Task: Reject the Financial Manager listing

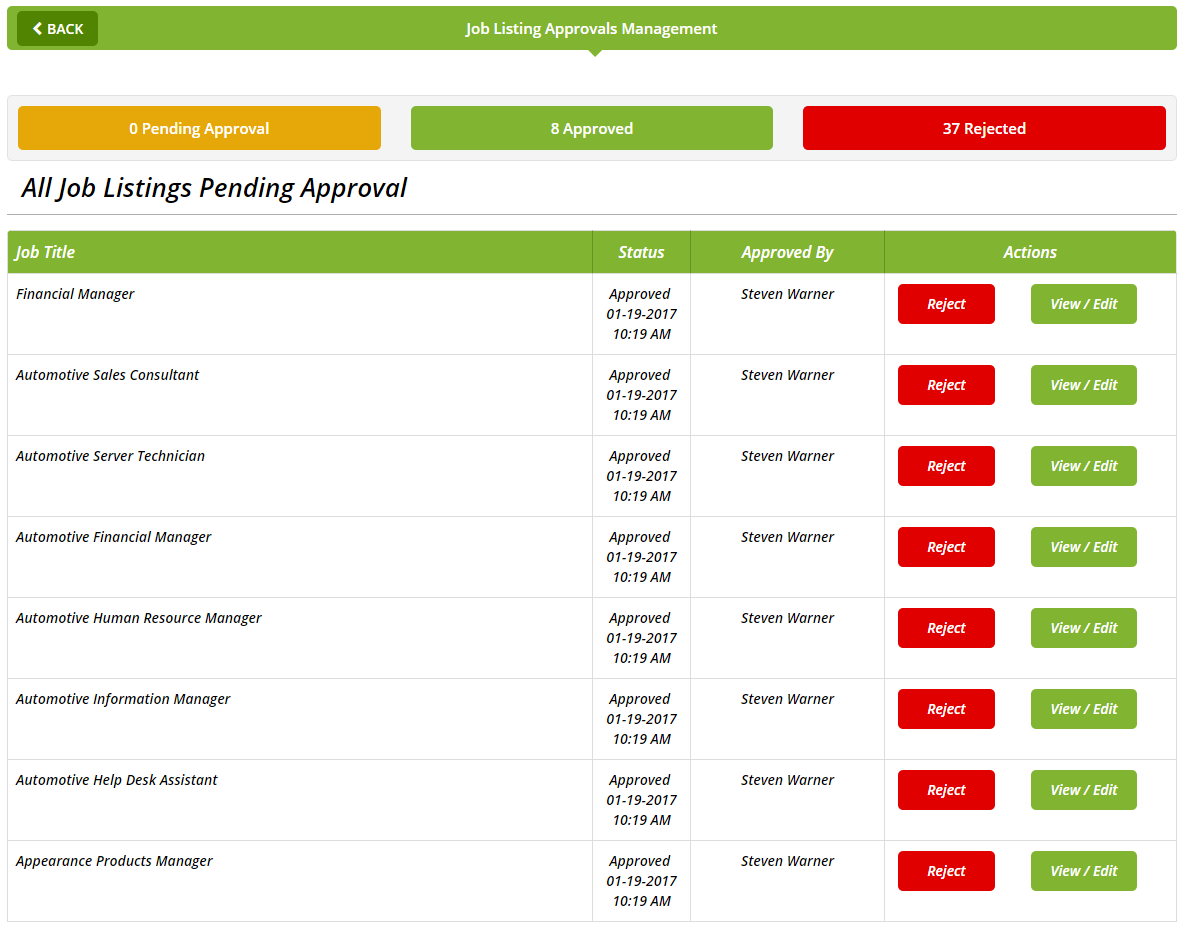Action: [945, 304]
